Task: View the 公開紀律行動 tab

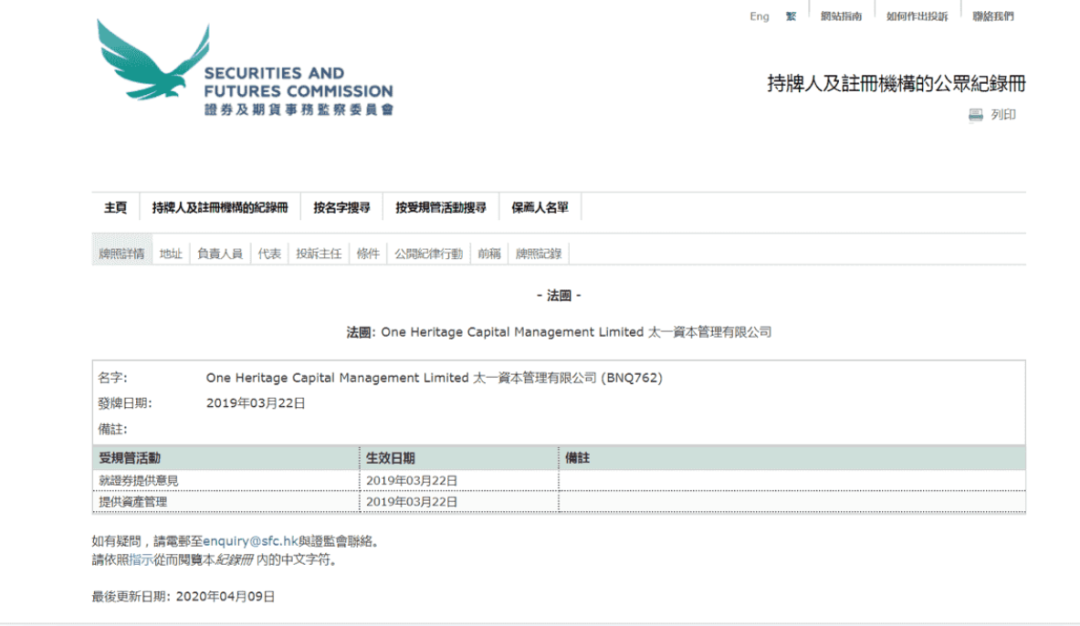Action: (x=428, y=254)
